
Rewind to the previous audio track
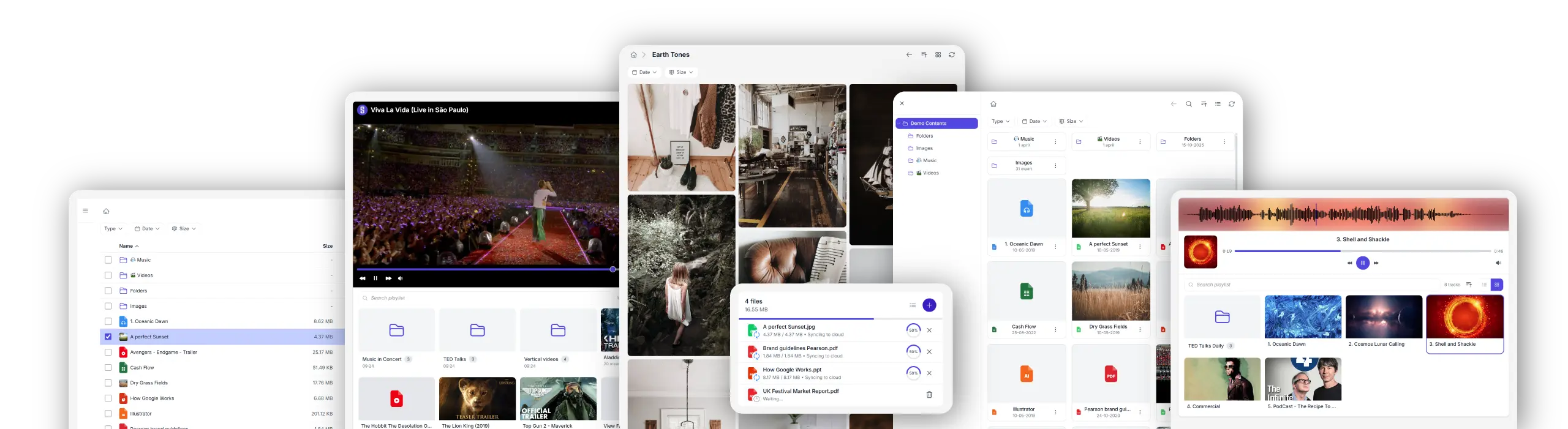tap(1349, 263)
